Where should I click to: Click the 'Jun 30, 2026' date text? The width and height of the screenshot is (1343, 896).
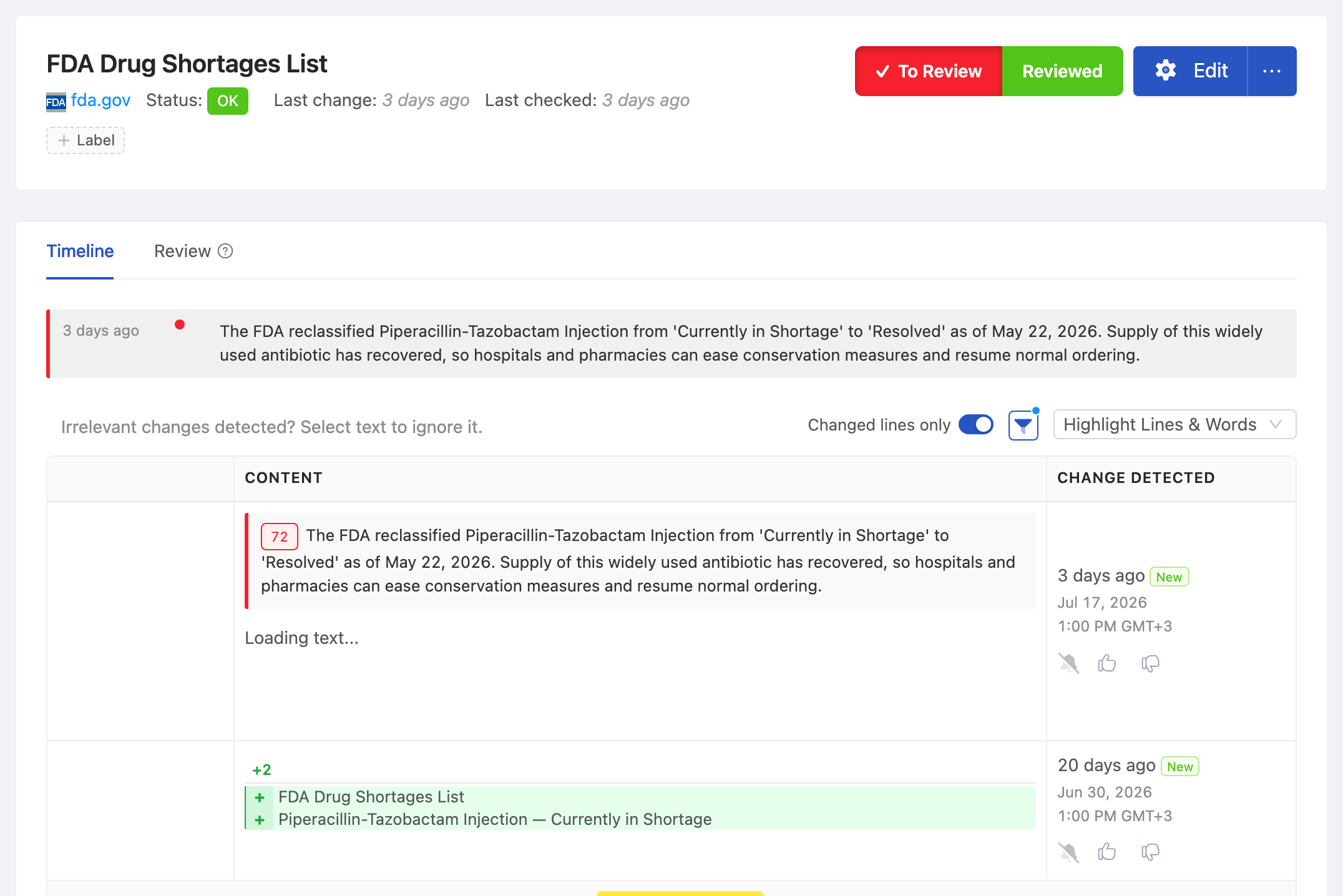click(1105, 792)
